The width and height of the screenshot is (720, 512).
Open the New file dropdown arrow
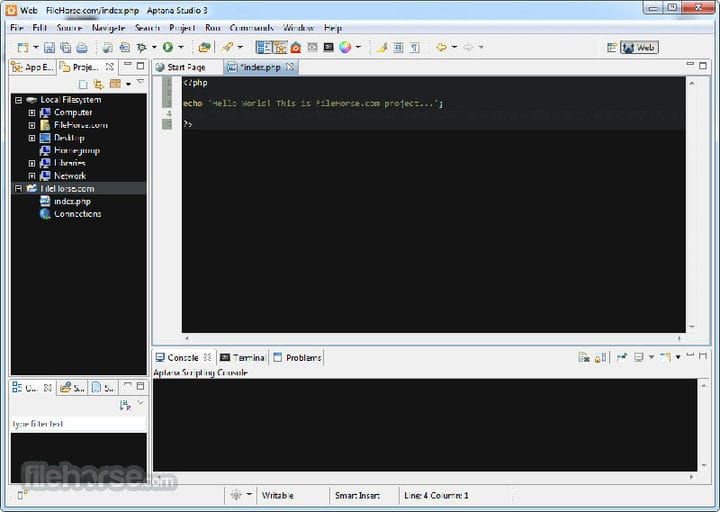(x=35, y=47)
